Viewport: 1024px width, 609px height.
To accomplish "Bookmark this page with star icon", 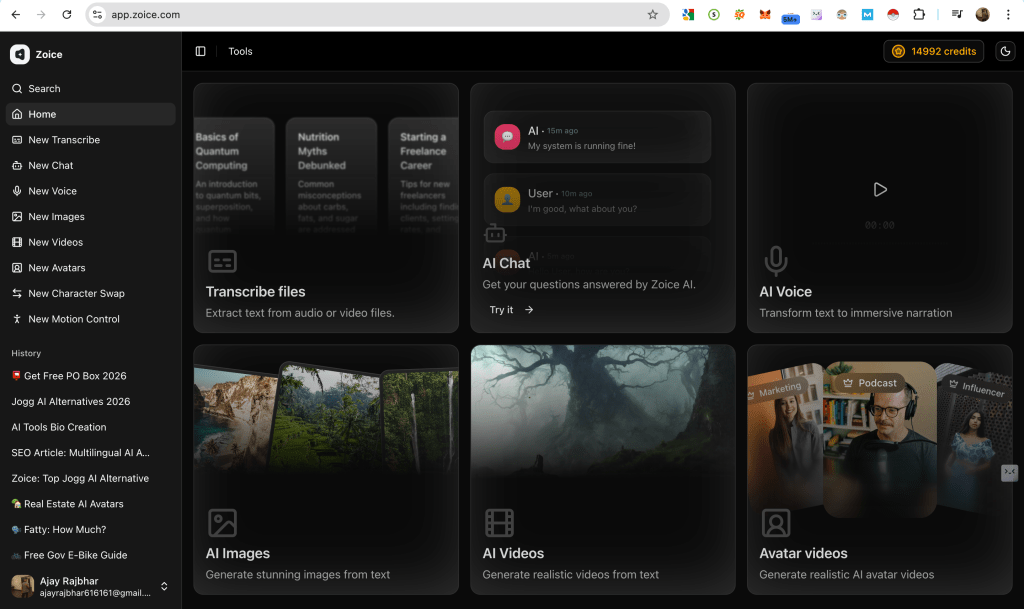I will pyautogui.click(x=653, y=15).
